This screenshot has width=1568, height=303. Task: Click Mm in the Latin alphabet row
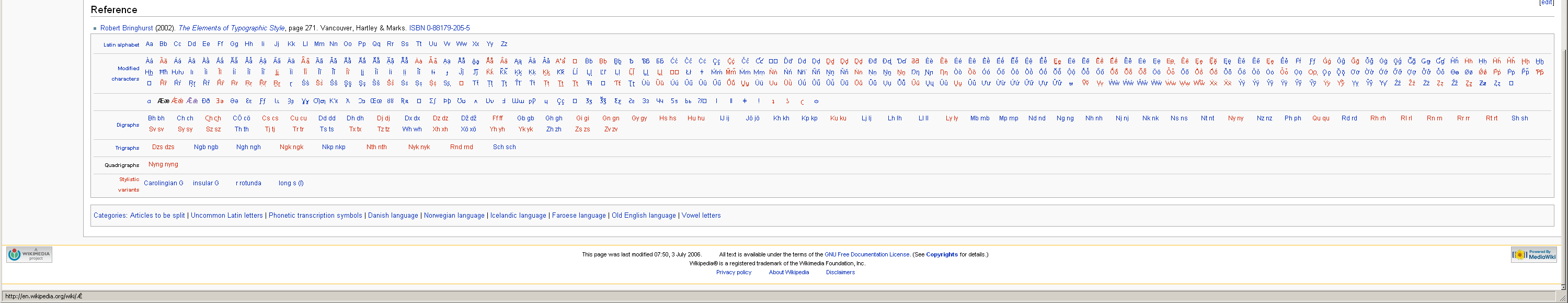[x=319, y=44]
